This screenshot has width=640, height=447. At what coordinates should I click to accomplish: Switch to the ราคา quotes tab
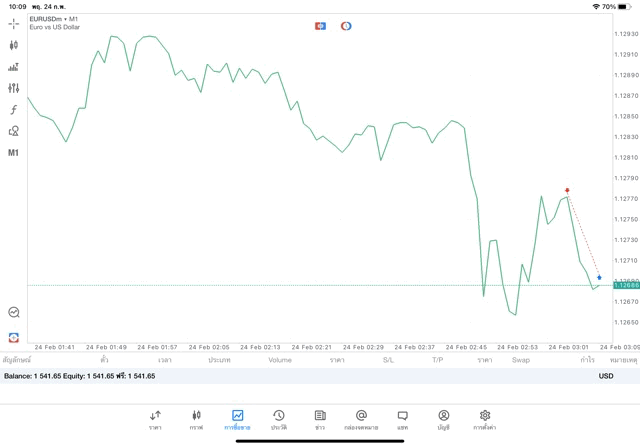tap(155, 420)
